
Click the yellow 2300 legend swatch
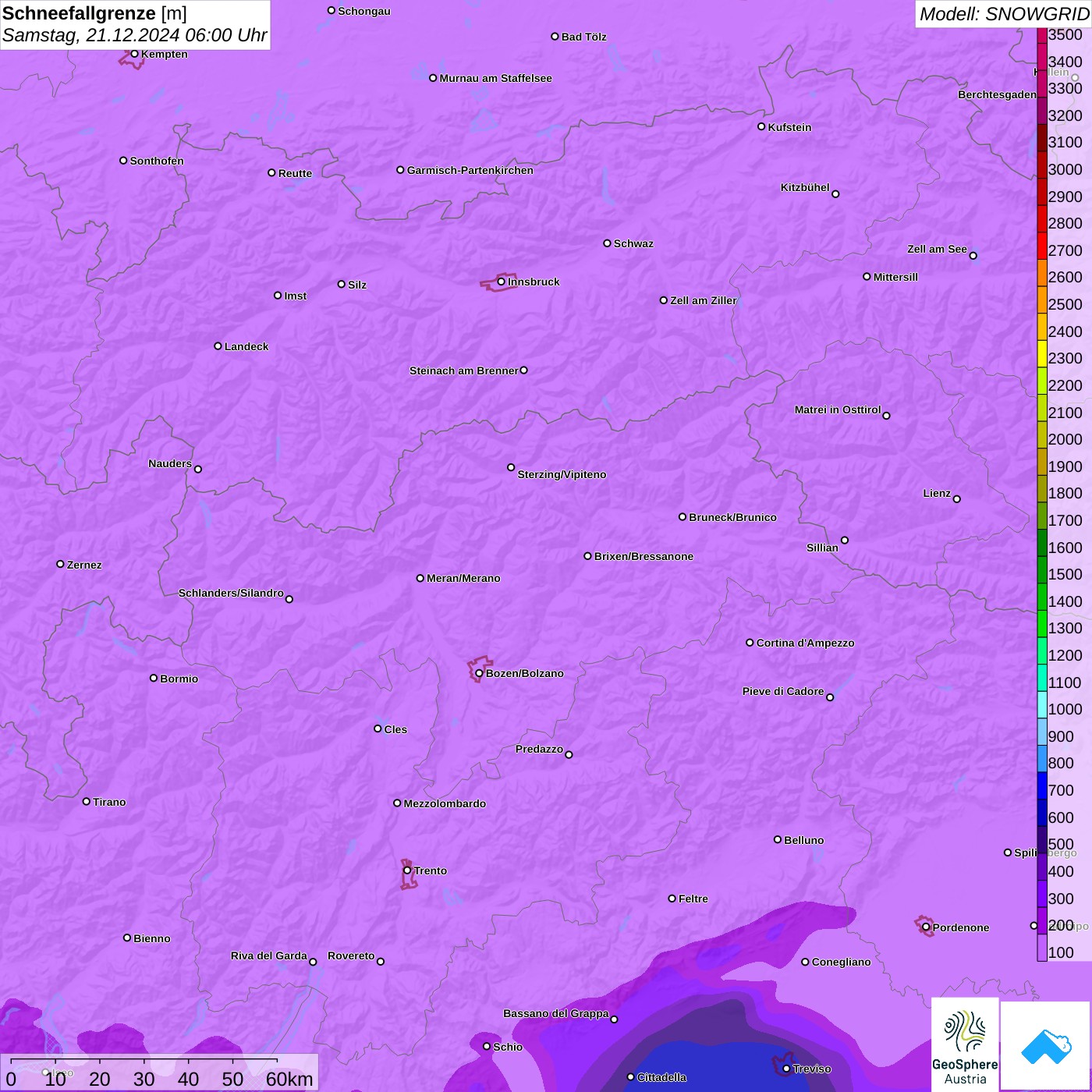coord(1042,353)
